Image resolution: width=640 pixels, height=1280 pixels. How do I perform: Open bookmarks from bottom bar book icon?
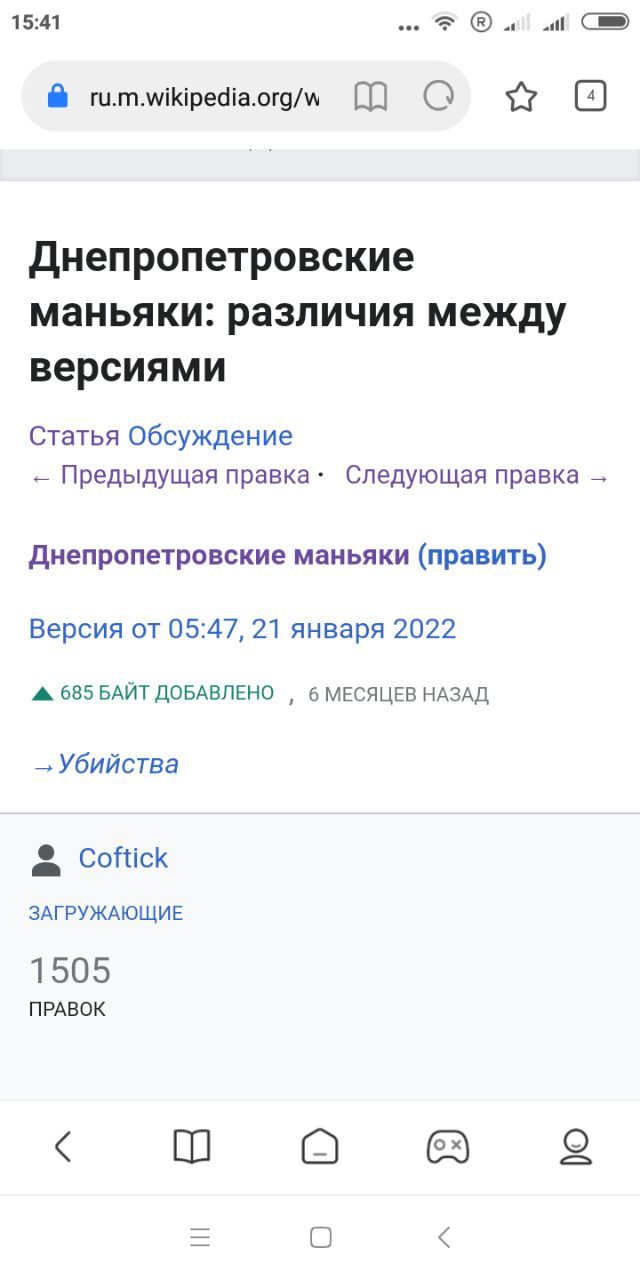pyautogui.click(x=191, y=1146)
